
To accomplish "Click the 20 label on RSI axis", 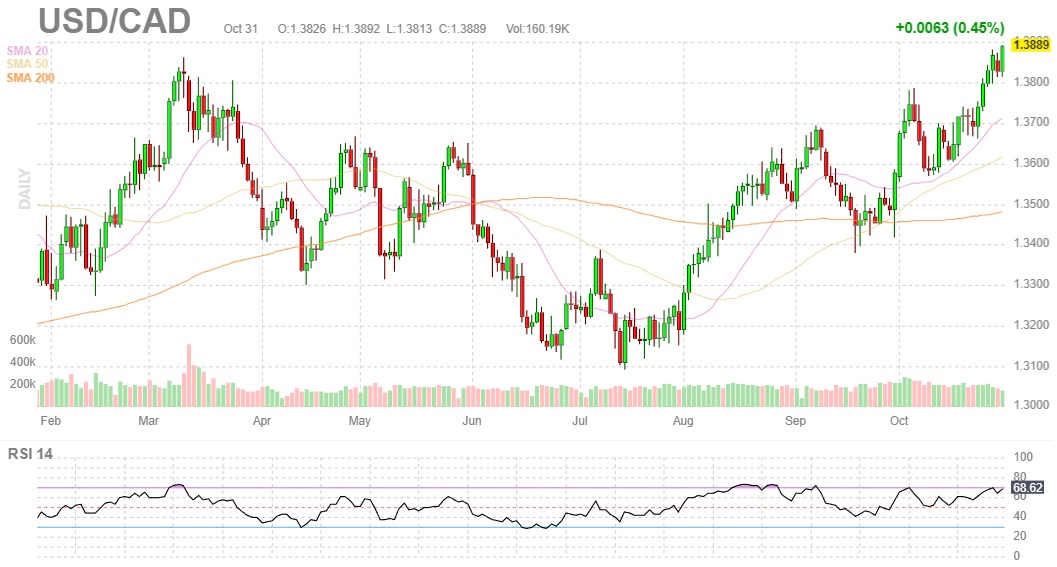I will point(1020,537).
